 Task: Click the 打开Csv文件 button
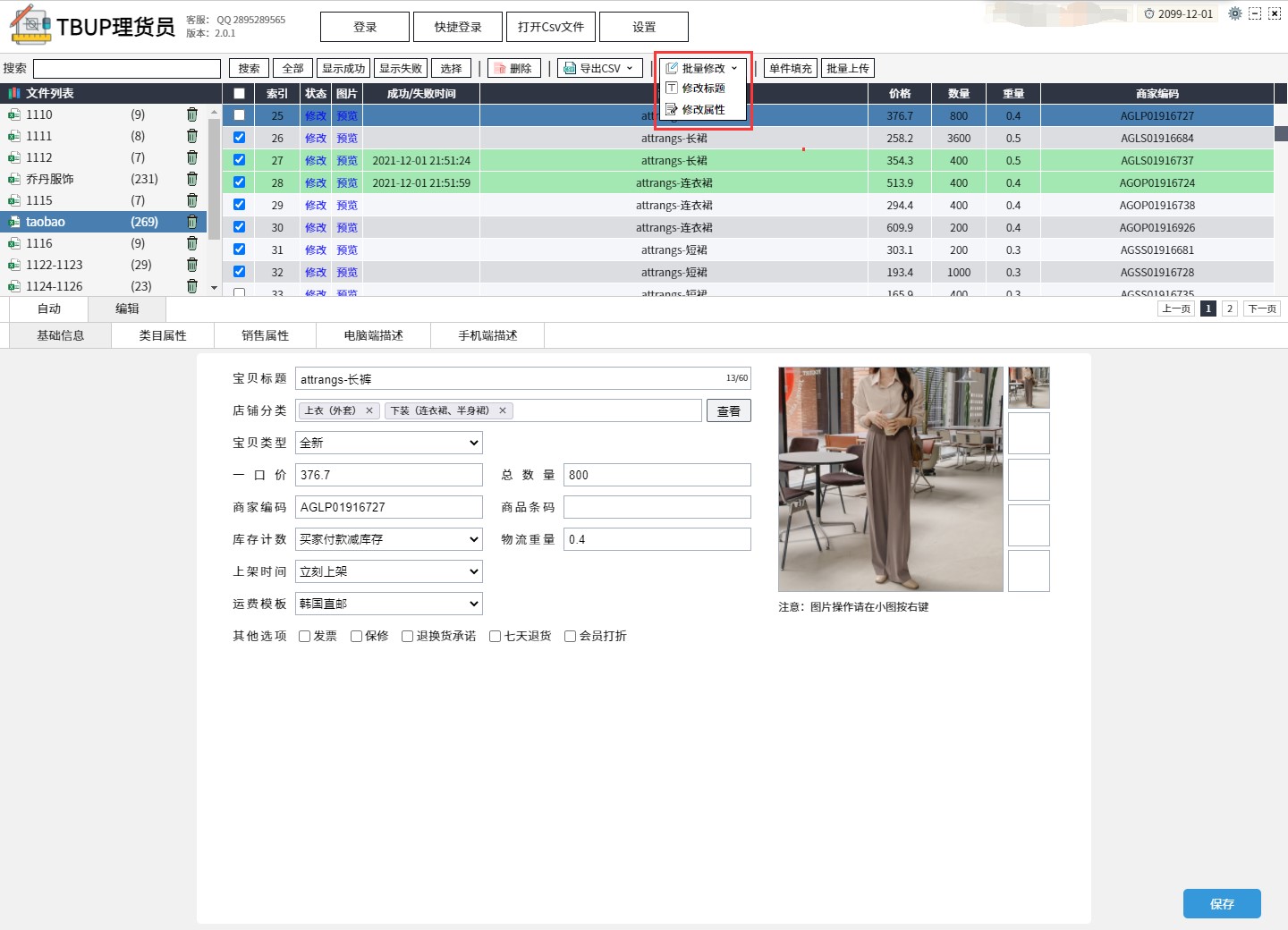(550, 27)
